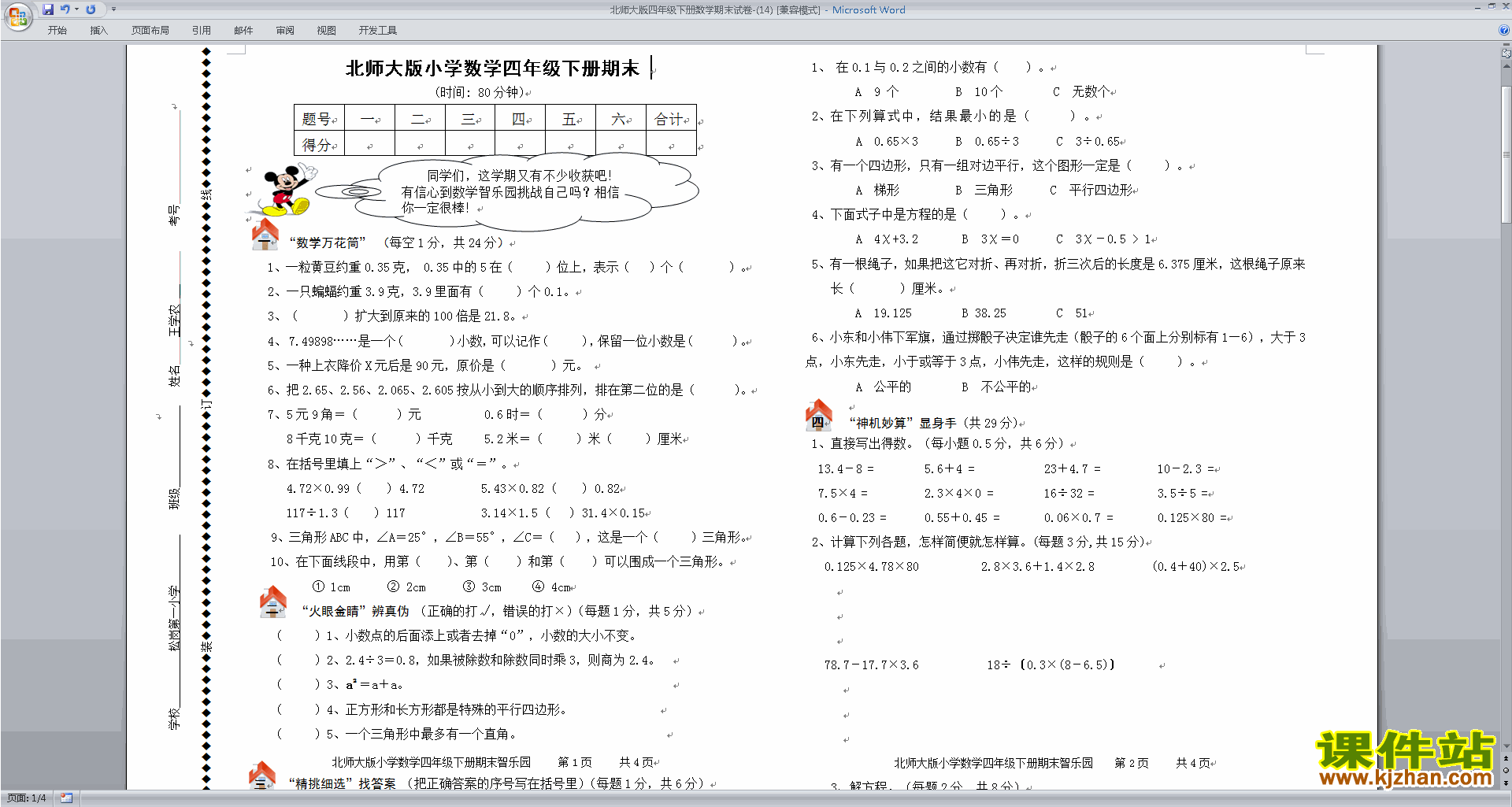Click the Select Browse Object round button
The height and width of the screenshot is (807, 1512).
1506,770
